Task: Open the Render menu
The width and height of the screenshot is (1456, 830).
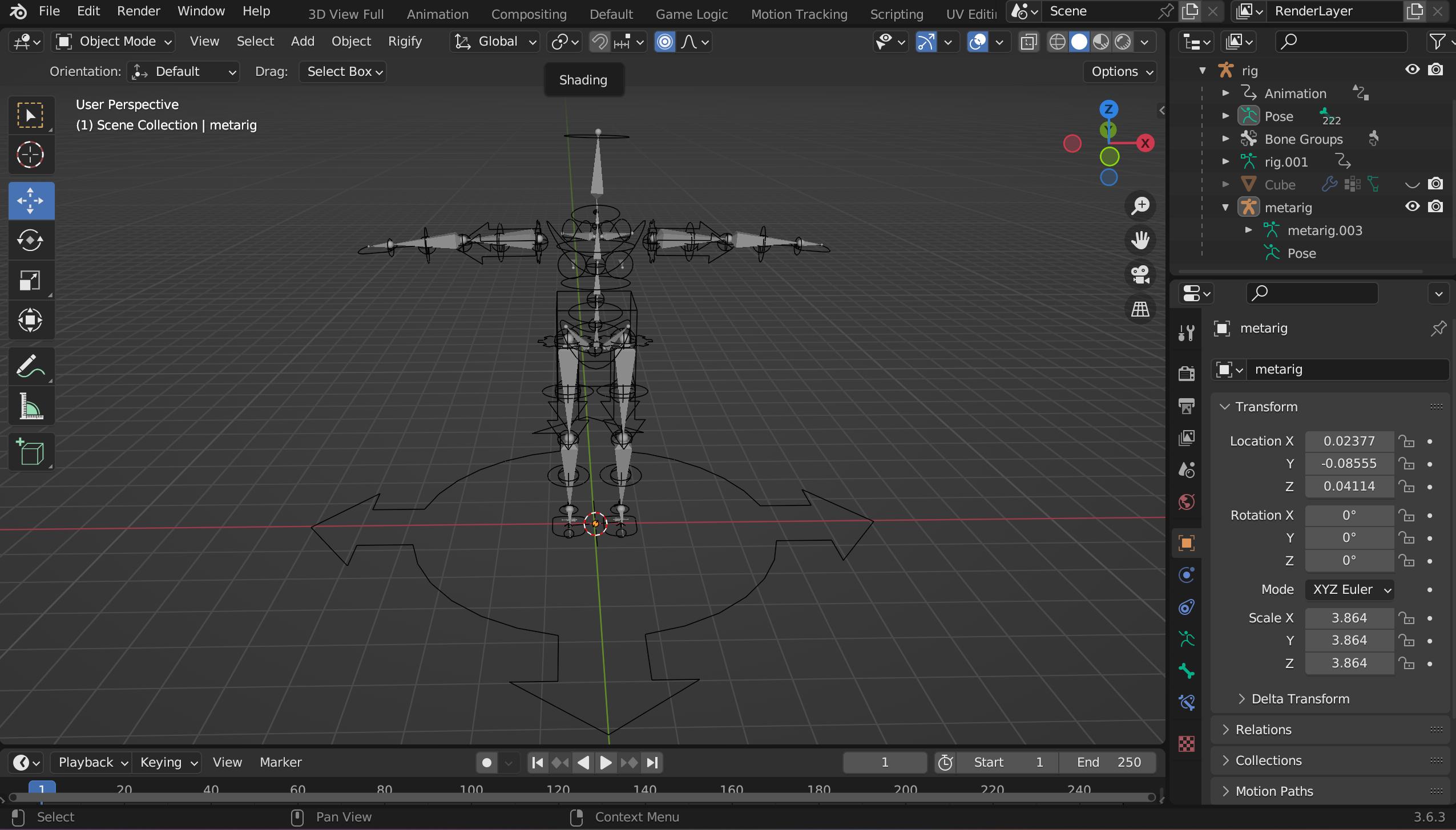Action: (x=139, y=11)
